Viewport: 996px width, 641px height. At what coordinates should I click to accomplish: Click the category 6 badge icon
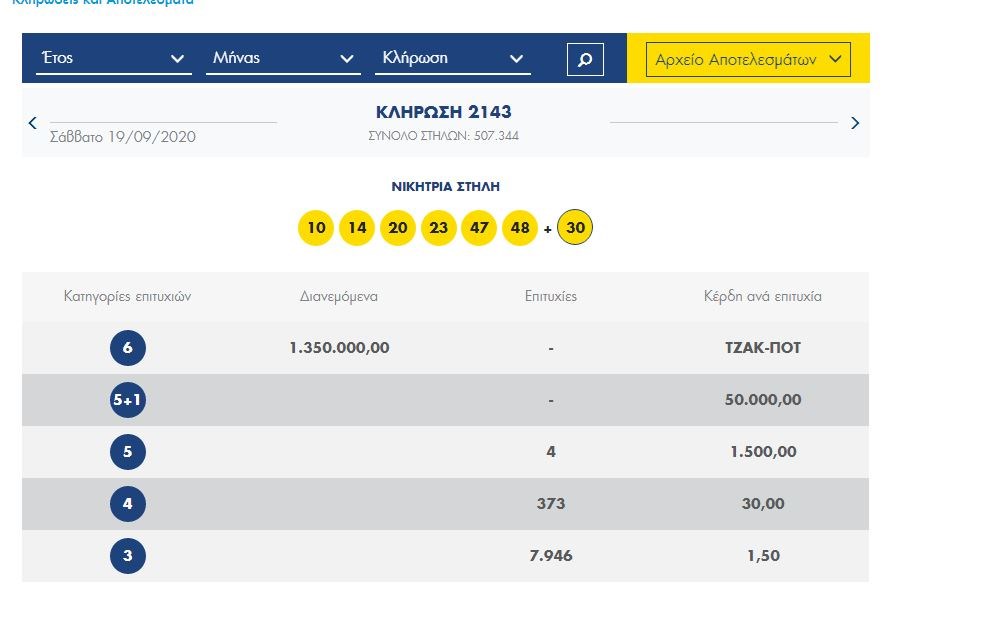click(x=128, y=348)
